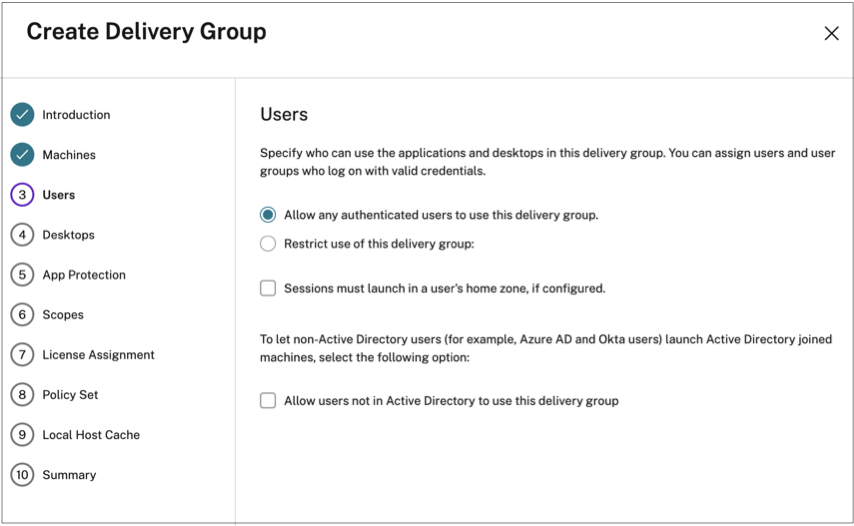Image resolution: width=854 pixels, height=526 pixels.
Task: Select Allow any authenticated users radio button
Action: coord(268,215)
